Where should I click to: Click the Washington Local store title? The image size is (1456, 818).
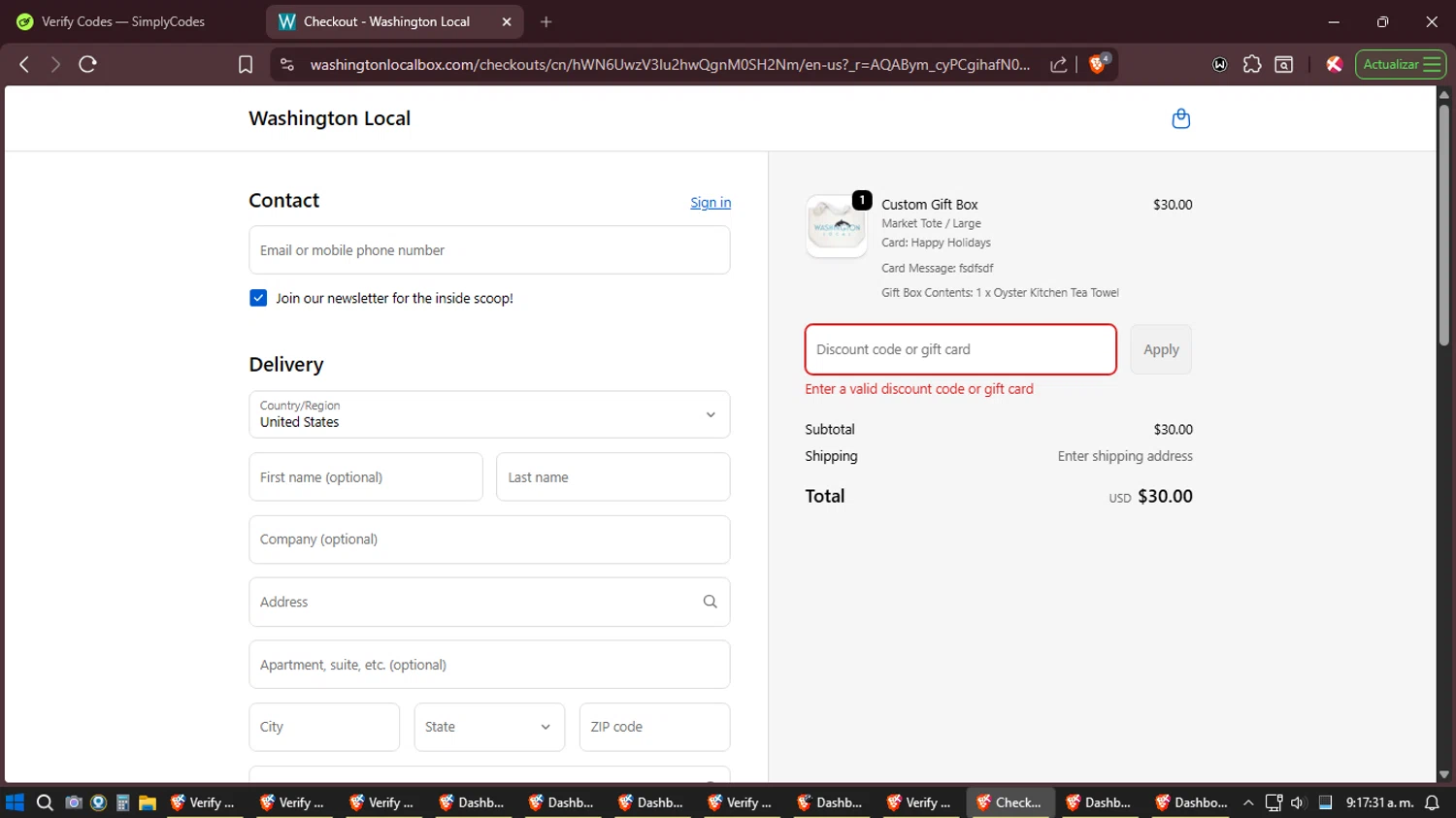[x=329, y=118]
